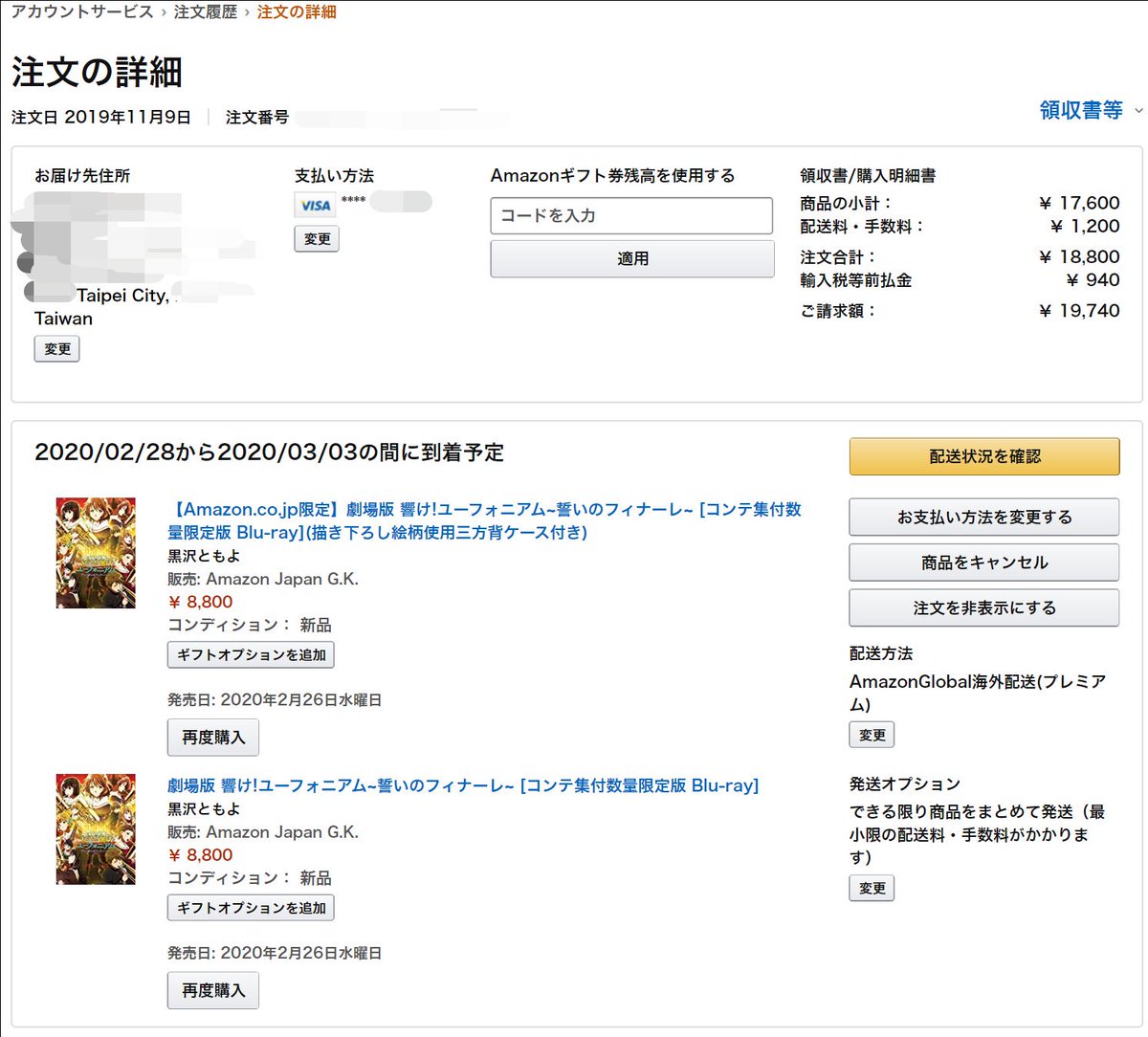Screen dimensions: 1148x1037
Task: Click 再度購入 for the second item
Action: click(x=213, y=990)
